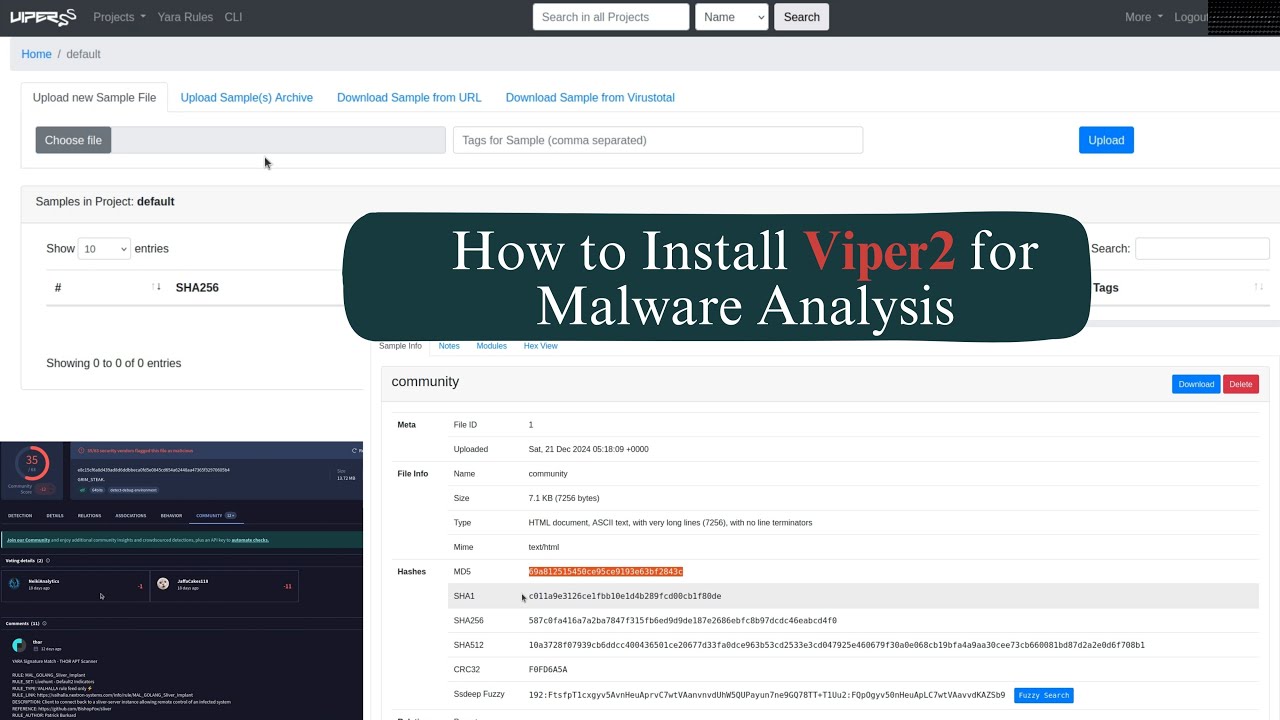Sort table by Tags column arrows
This screenshot has height=720, width=1280.
point(1258,287)
